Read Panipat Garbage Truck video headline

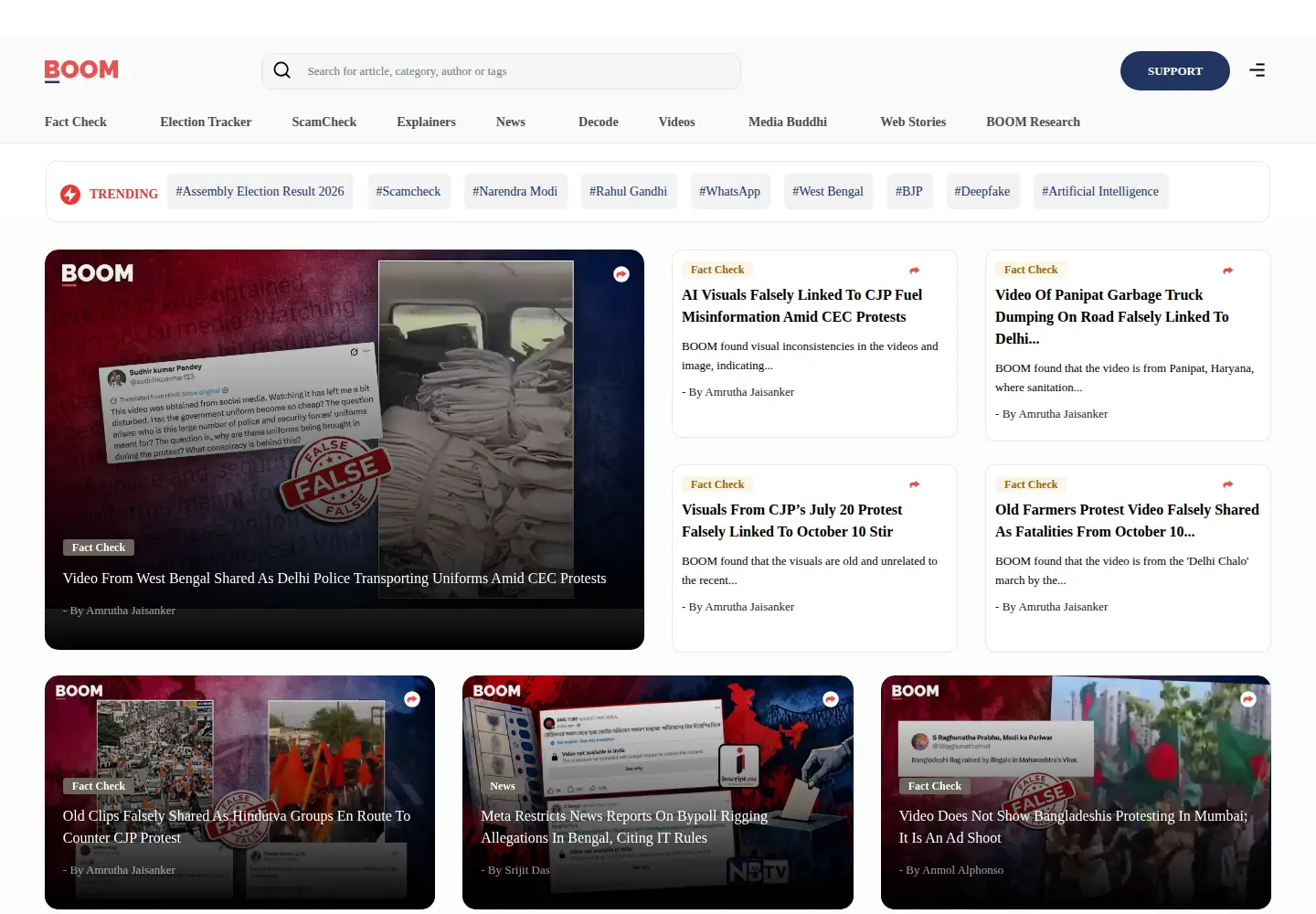[1112, 317]
